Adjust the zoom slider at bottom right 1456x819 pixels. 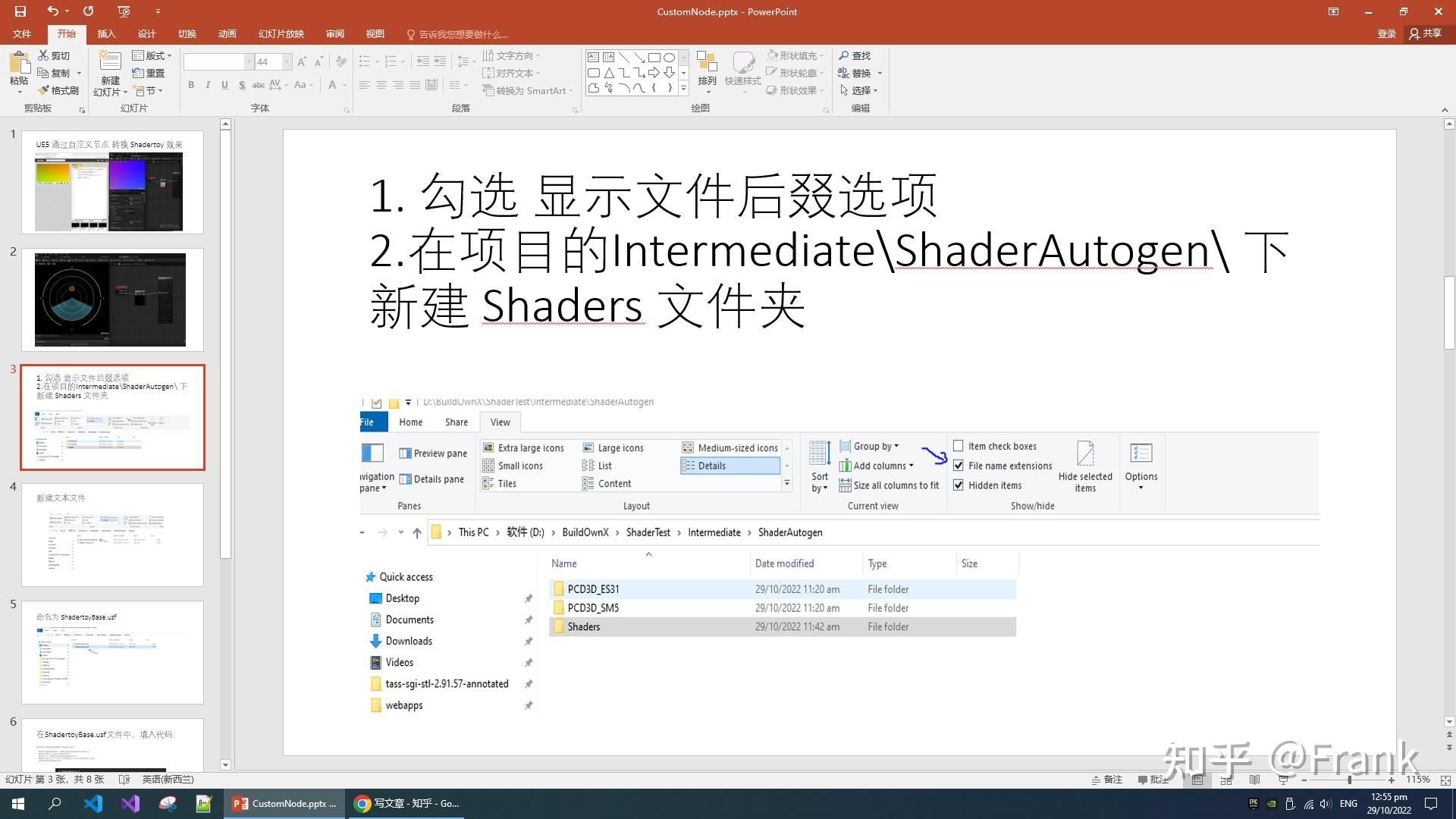[x=1349, y=780]
